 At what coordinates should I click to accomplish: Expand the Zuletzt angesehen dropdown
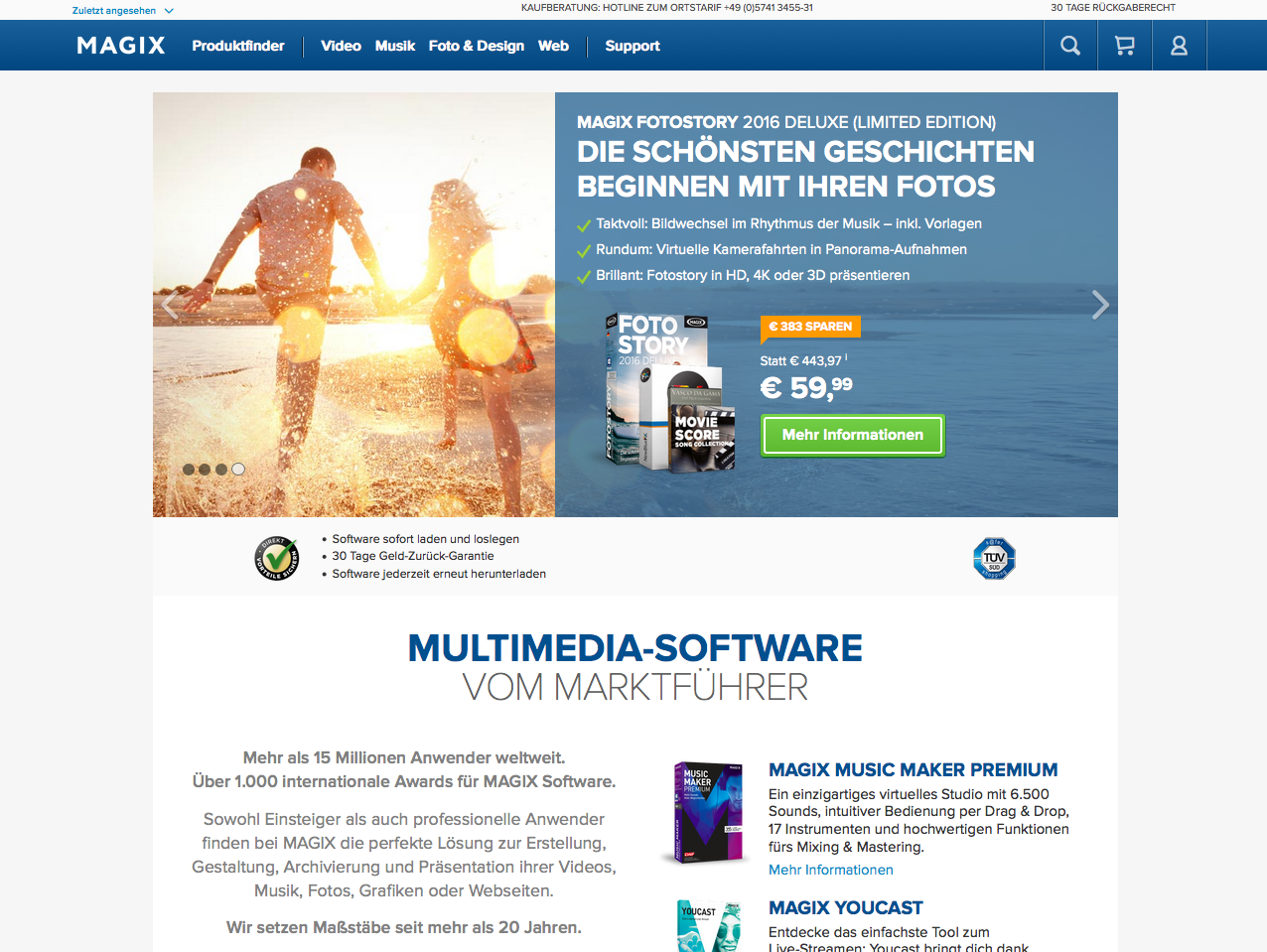tap(123, 11)
